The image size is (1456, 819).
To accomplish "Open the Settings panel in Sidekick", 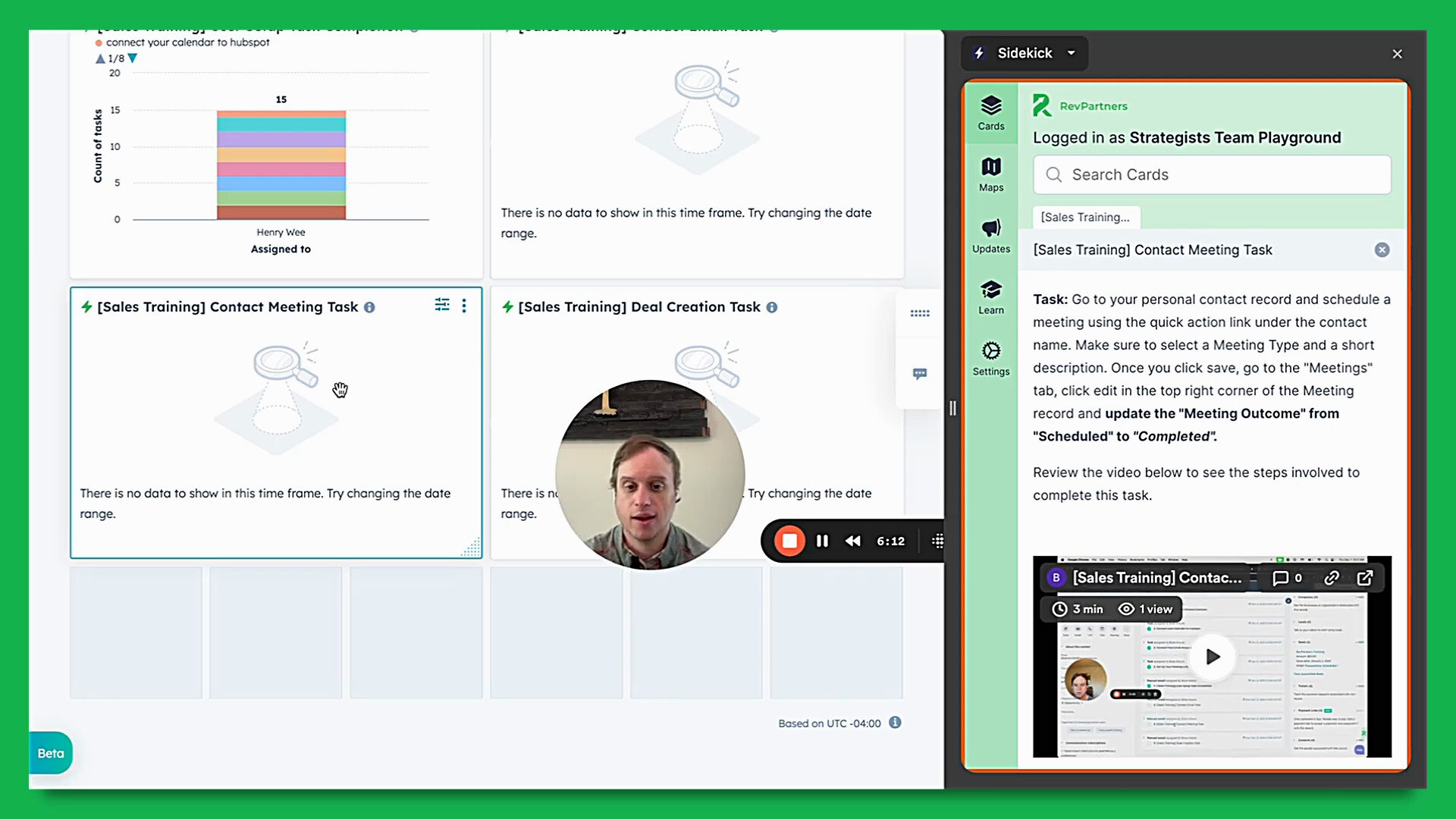I will point(991,357).
